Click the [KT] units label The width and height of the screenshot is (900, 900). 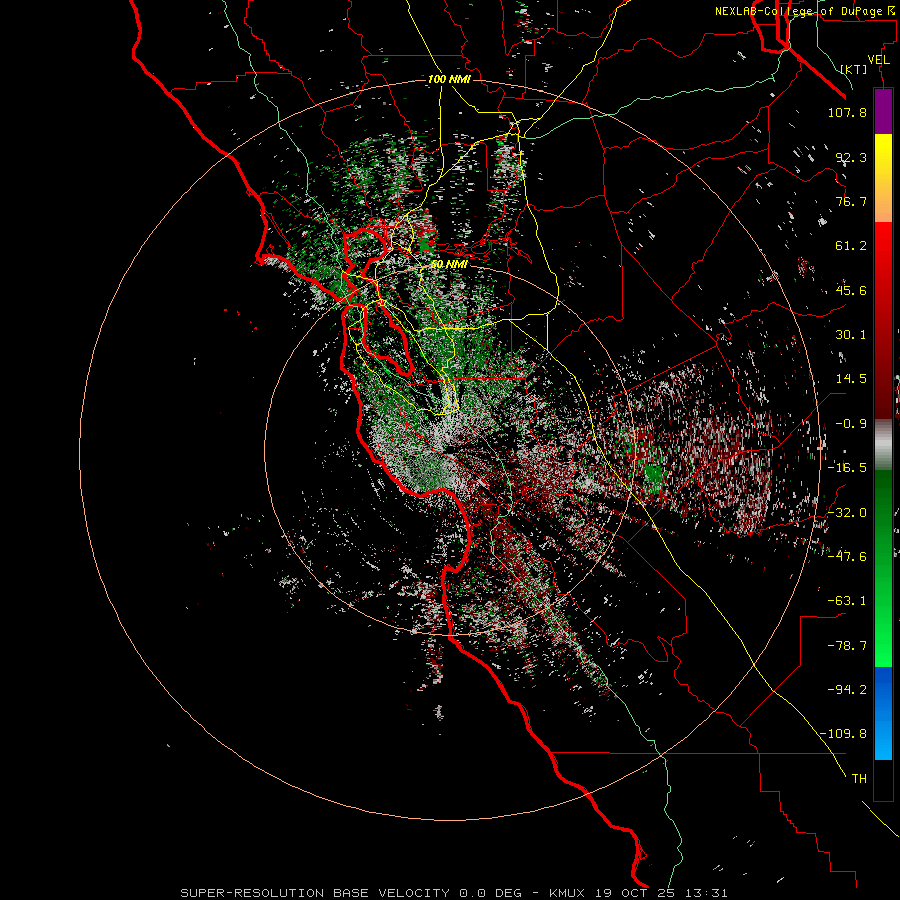click(854, 69)
